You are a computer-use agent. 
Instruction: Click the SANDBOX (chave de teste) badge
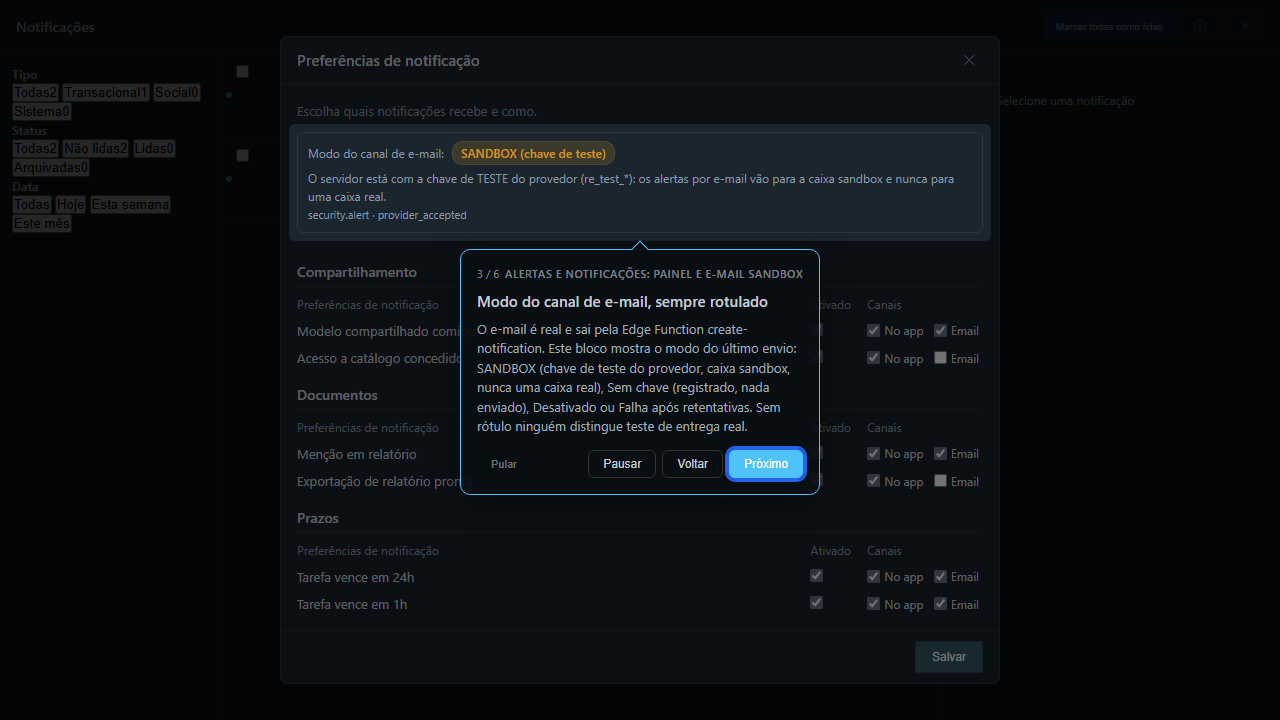pyautogui.click(x=533, y=153)
